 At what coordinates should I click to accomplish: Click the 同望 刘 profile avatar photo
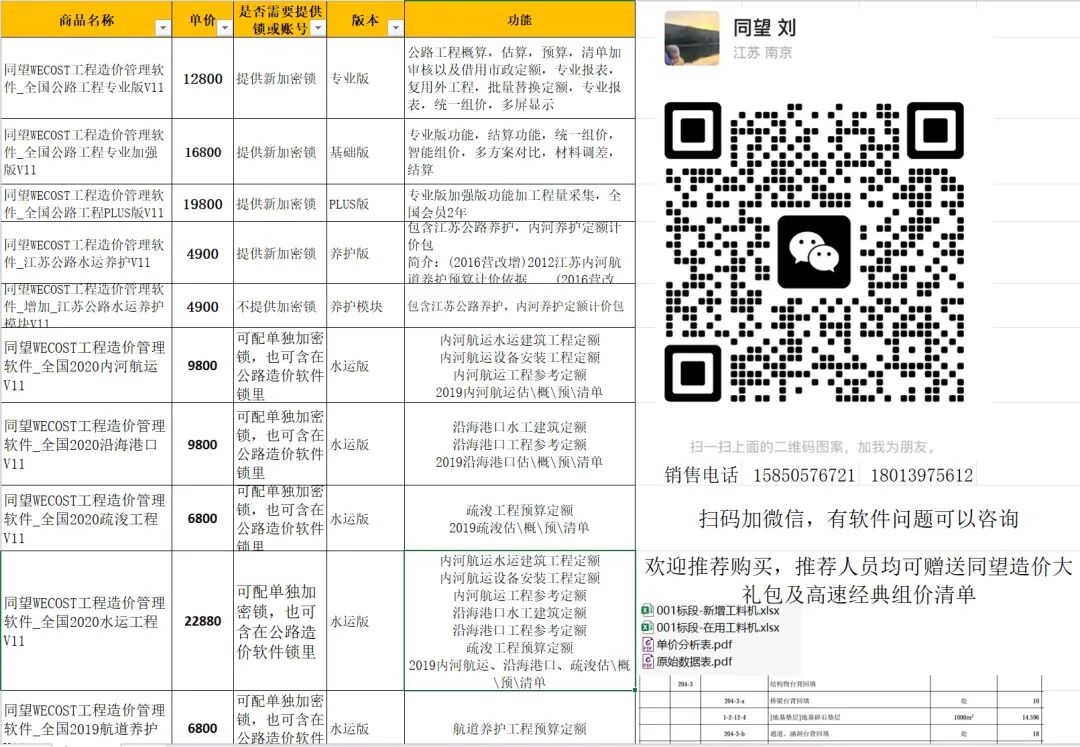point(691,38)
